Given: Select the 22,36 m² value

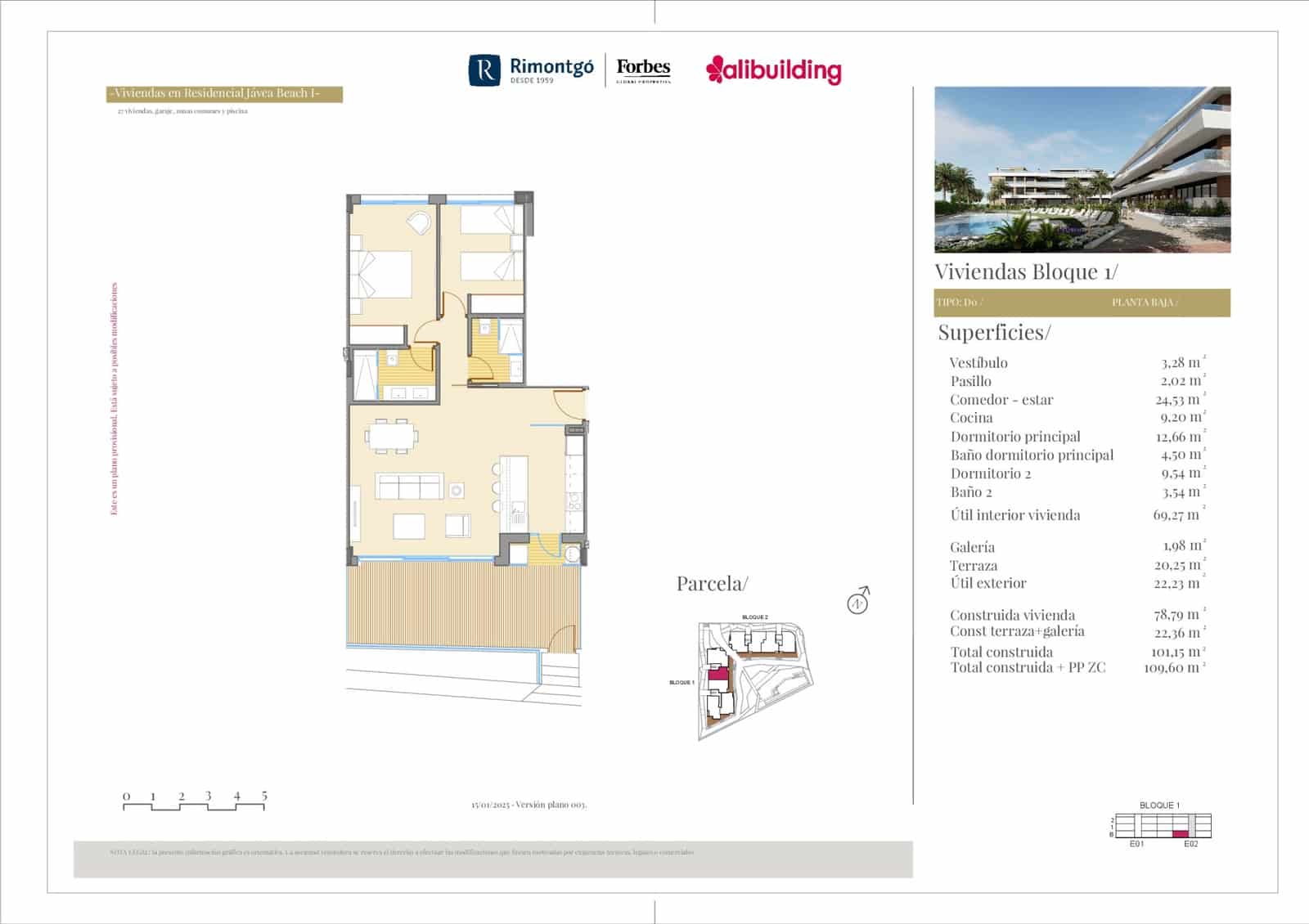Looking at the screenshot, I should point(1180,633).
